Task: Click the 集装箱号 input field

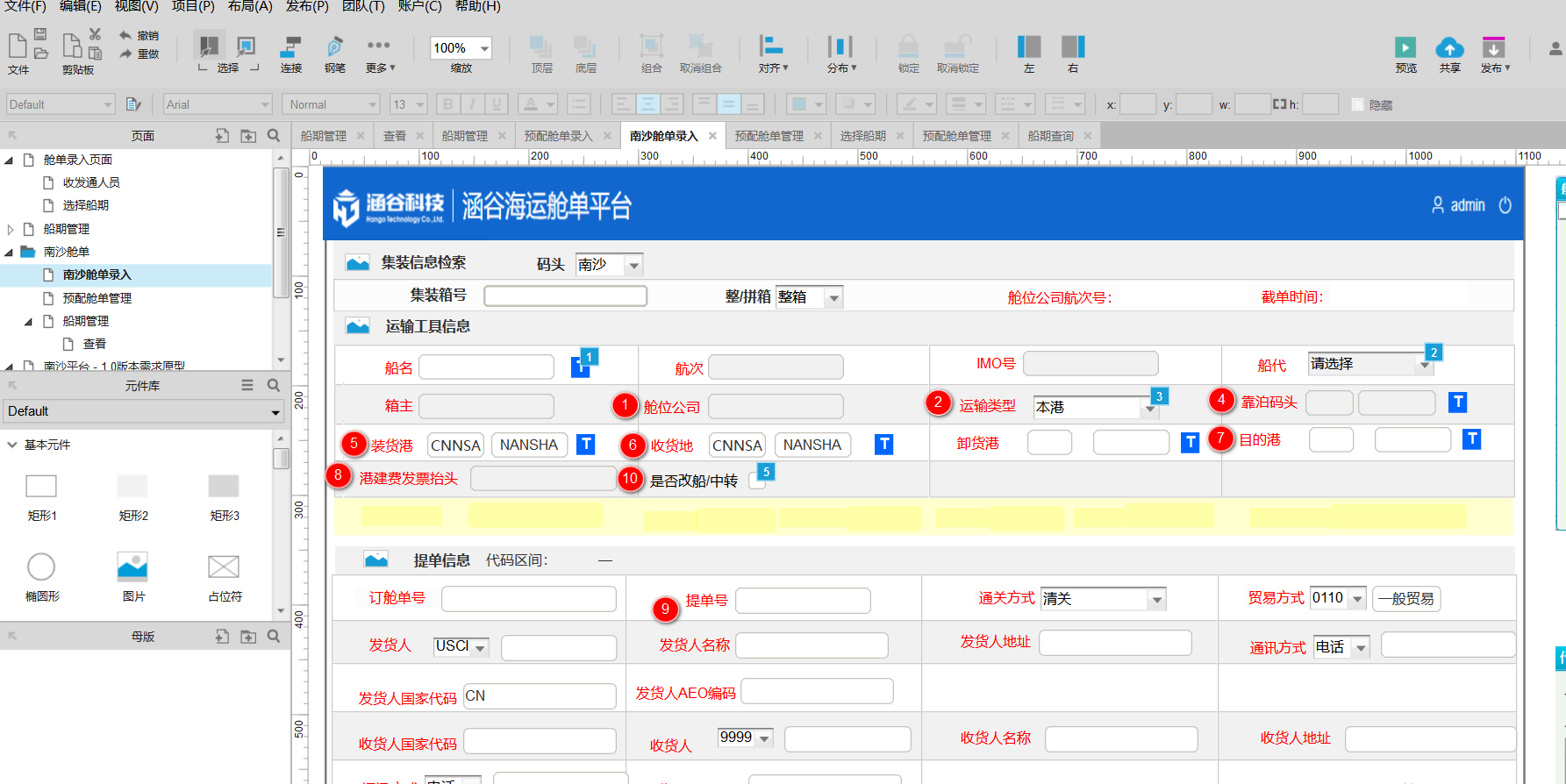Action: 566,296
